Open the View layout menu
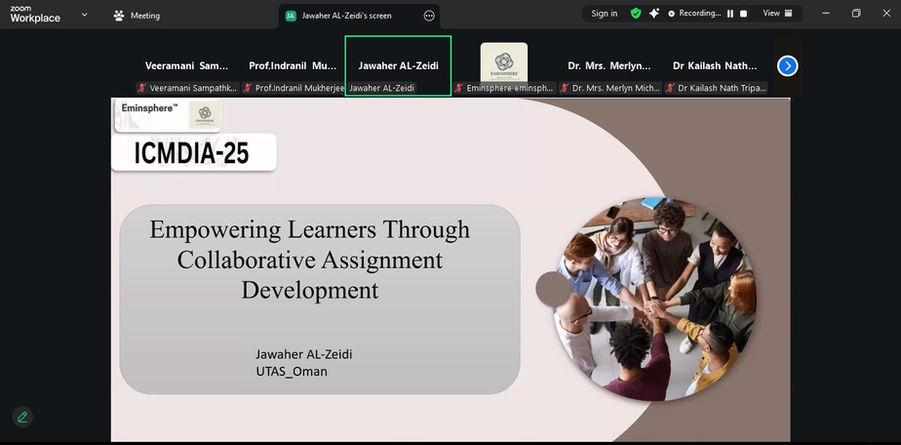This screenshot has width=901, height=445. click(777, 13)
